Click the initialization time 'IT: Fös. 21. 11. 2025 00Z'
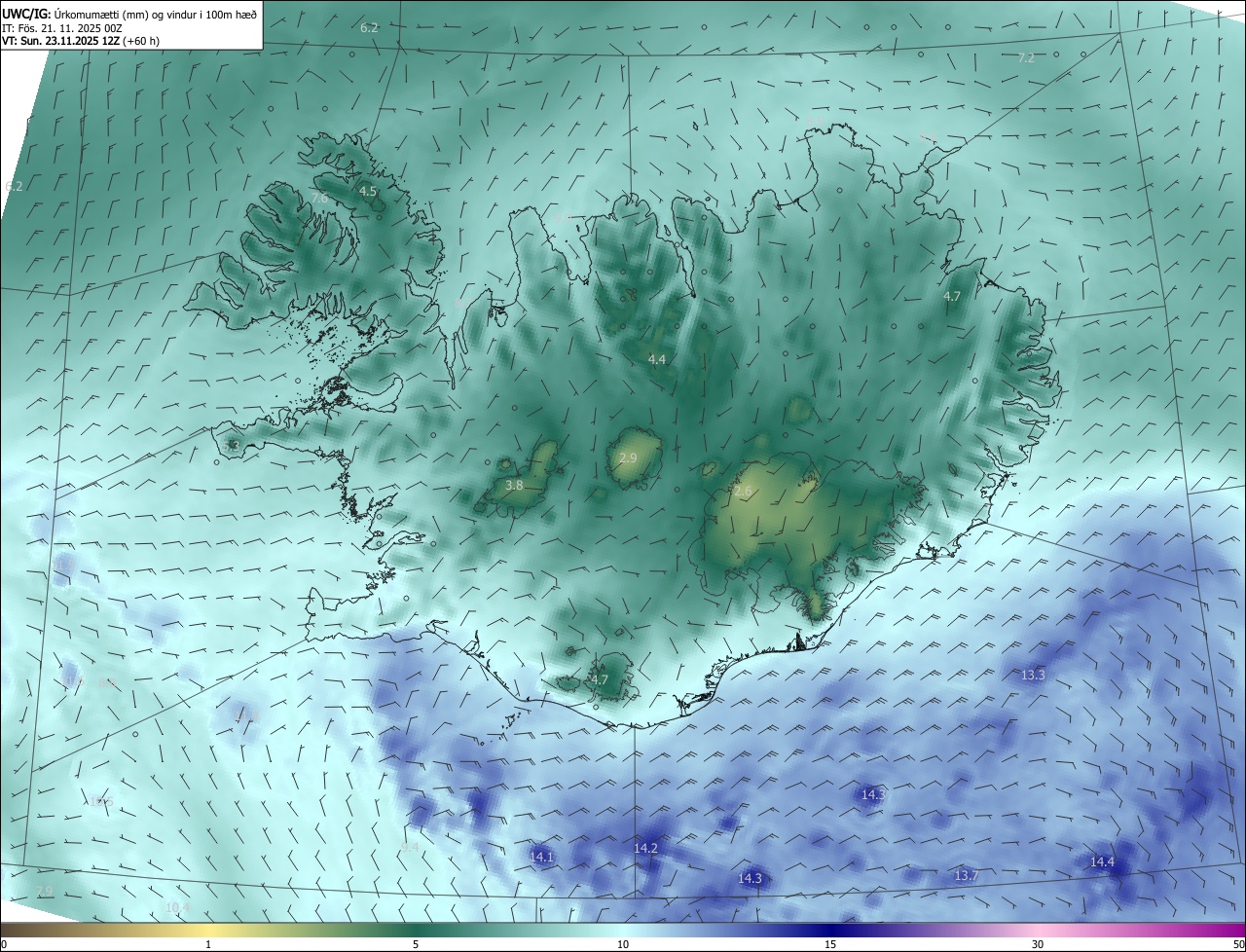This screenshot has width=1246, height=952. pos(62,28)
